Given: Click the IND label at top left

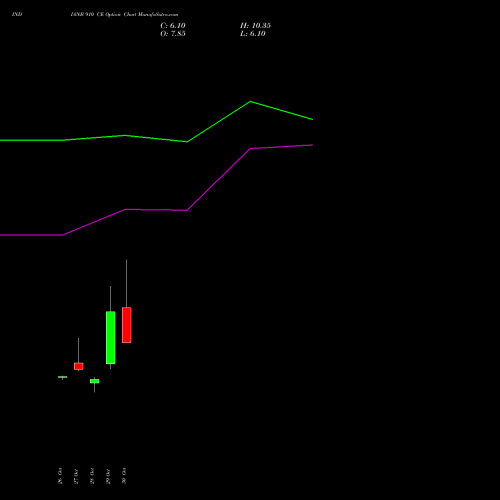Looking at the screenshot, I should point(17,14).
